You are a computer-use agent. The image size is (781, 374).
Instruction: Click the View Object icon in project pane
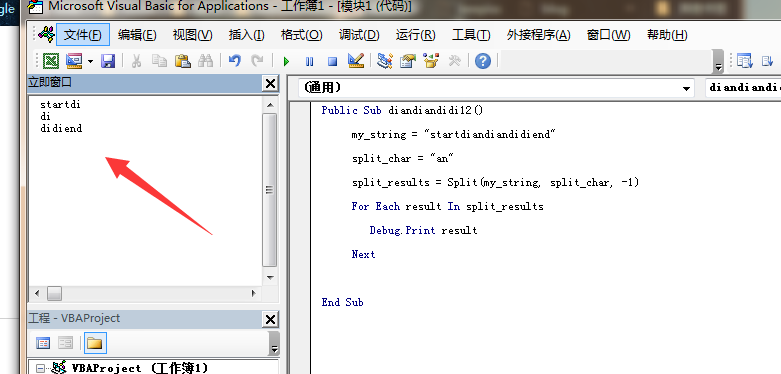(x=66, y=343)
